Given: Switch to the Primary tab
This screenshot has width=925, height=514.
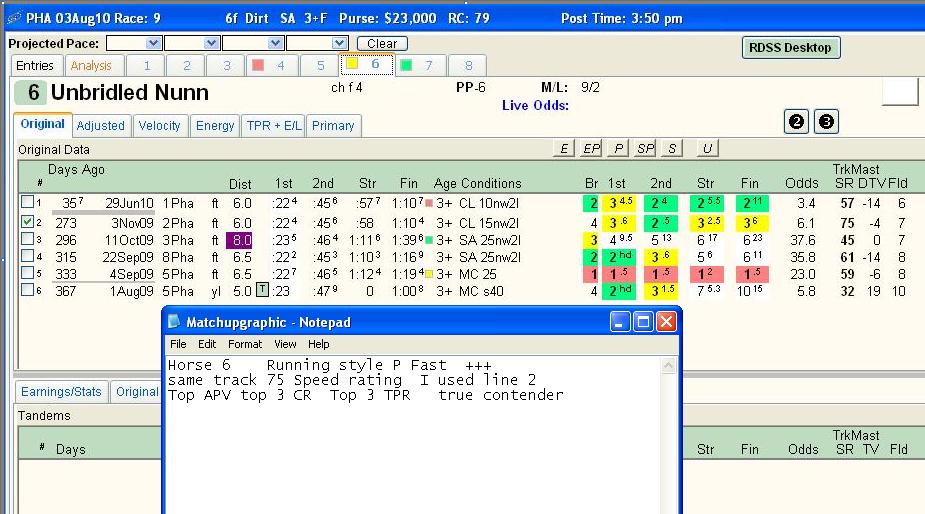Looking at the screenshot, I should tap(333, 126).
